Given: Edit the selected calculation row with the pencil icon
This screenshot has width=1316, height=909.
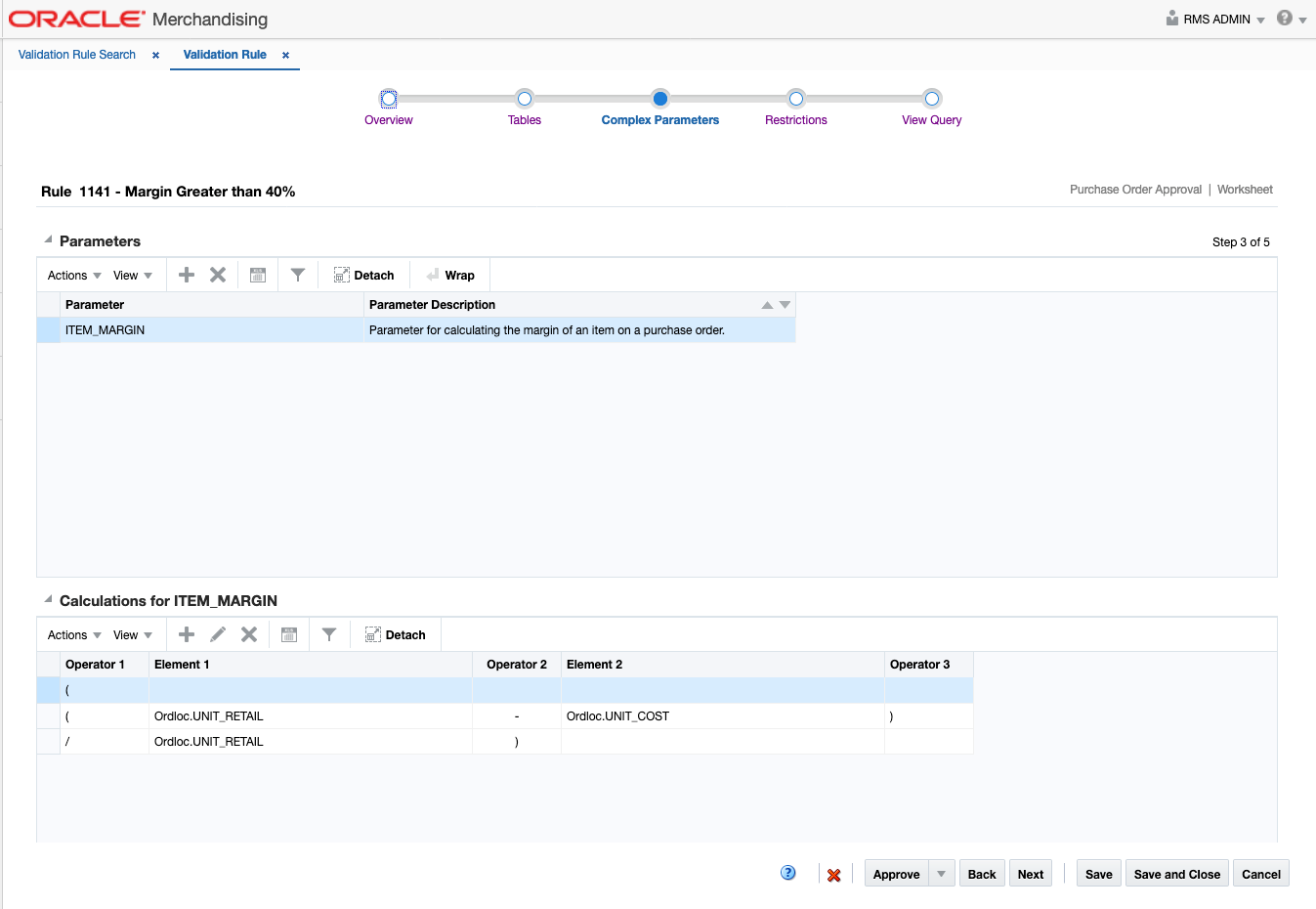Looking at the screenshot, I should 217,634.
